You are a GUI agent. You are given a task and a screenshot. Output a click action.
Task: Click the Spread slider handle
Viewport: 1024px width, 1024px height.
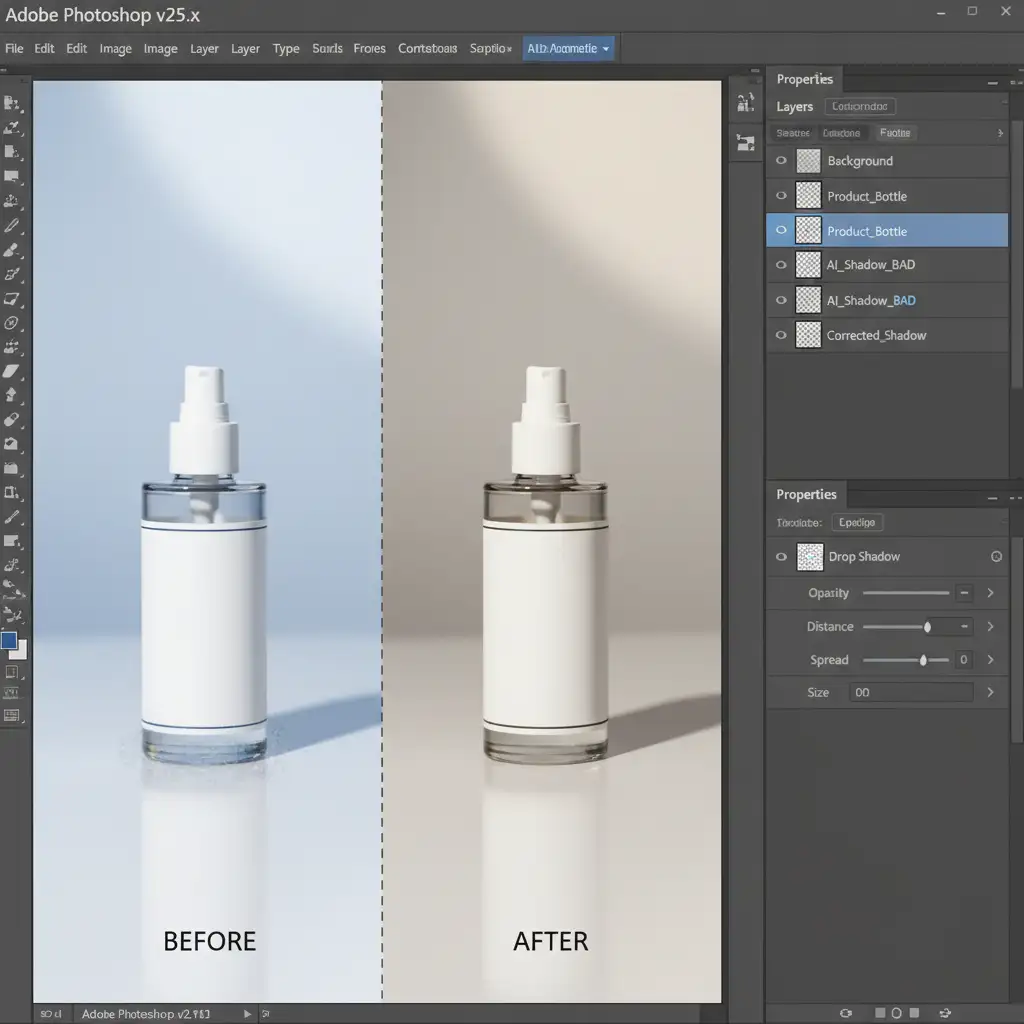[923, 660]
